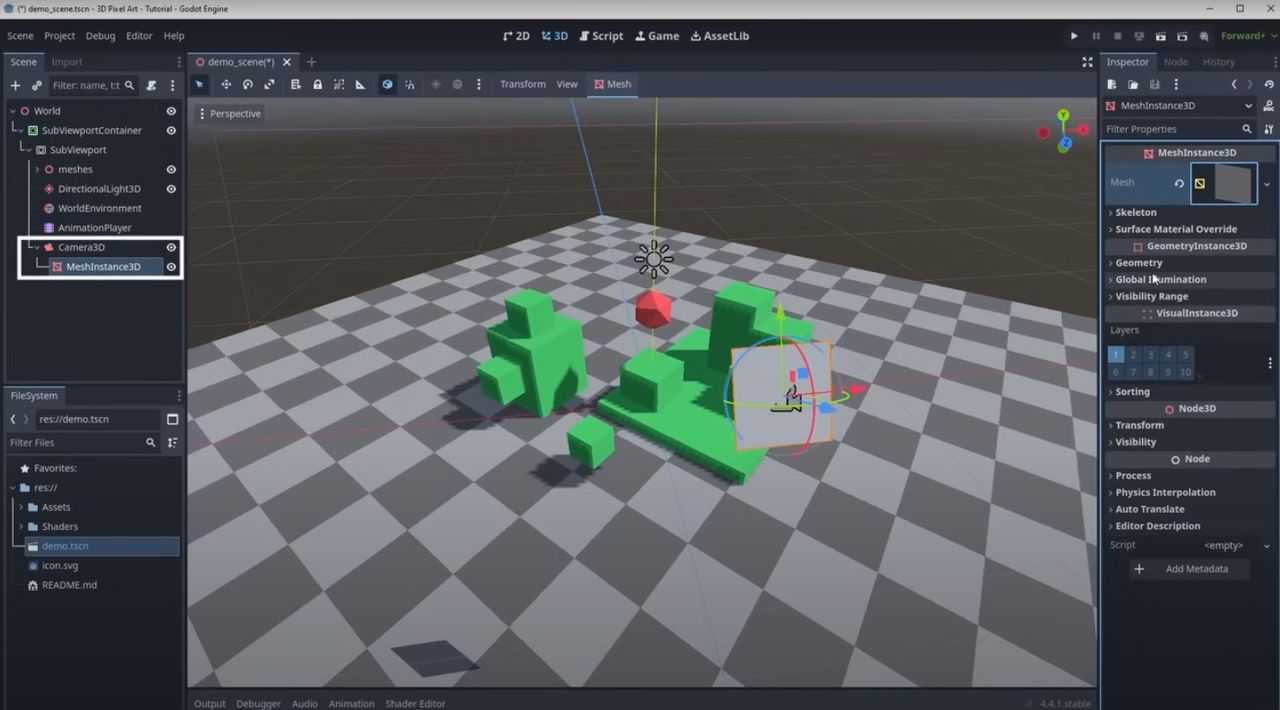Open the Debug menu

[x=100, y=36]
